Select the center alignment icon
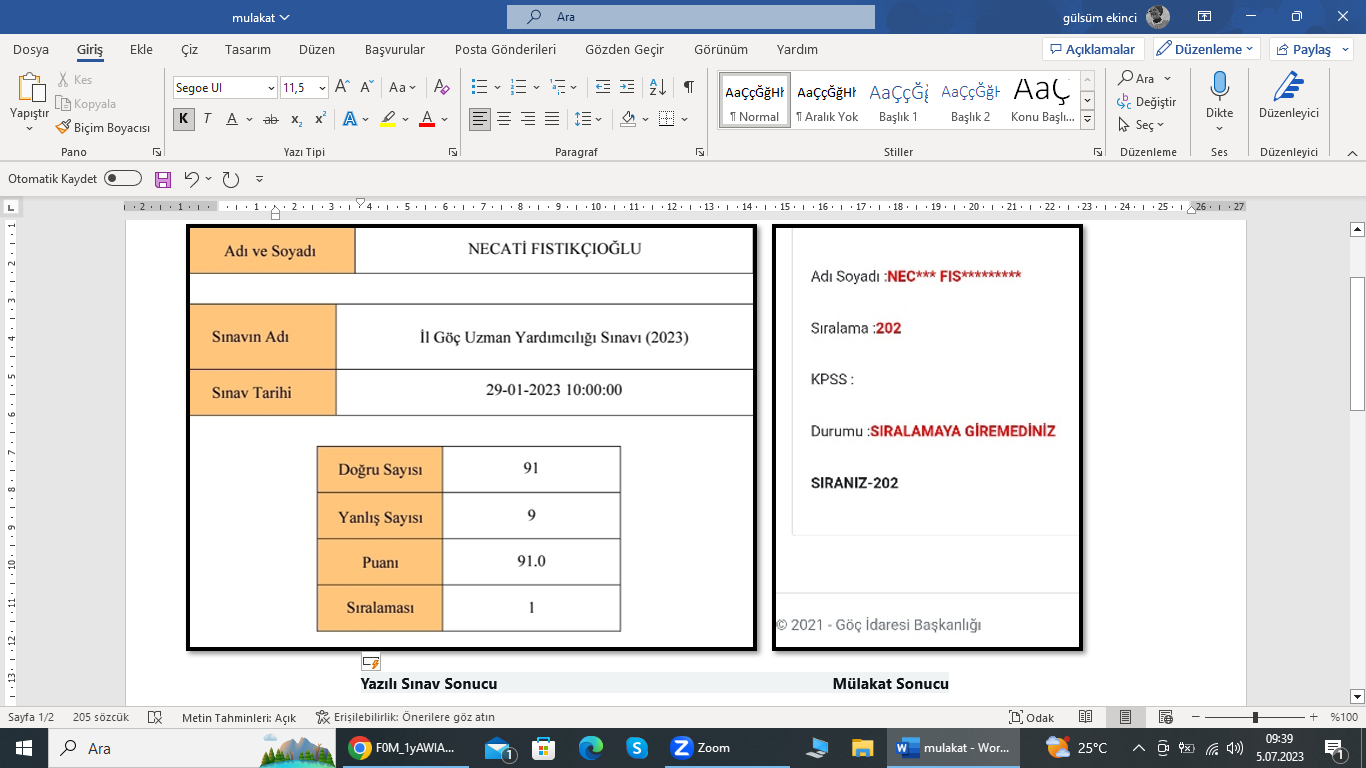Image resolution: width=1366 pixels, height=768 pixels. 504,119
